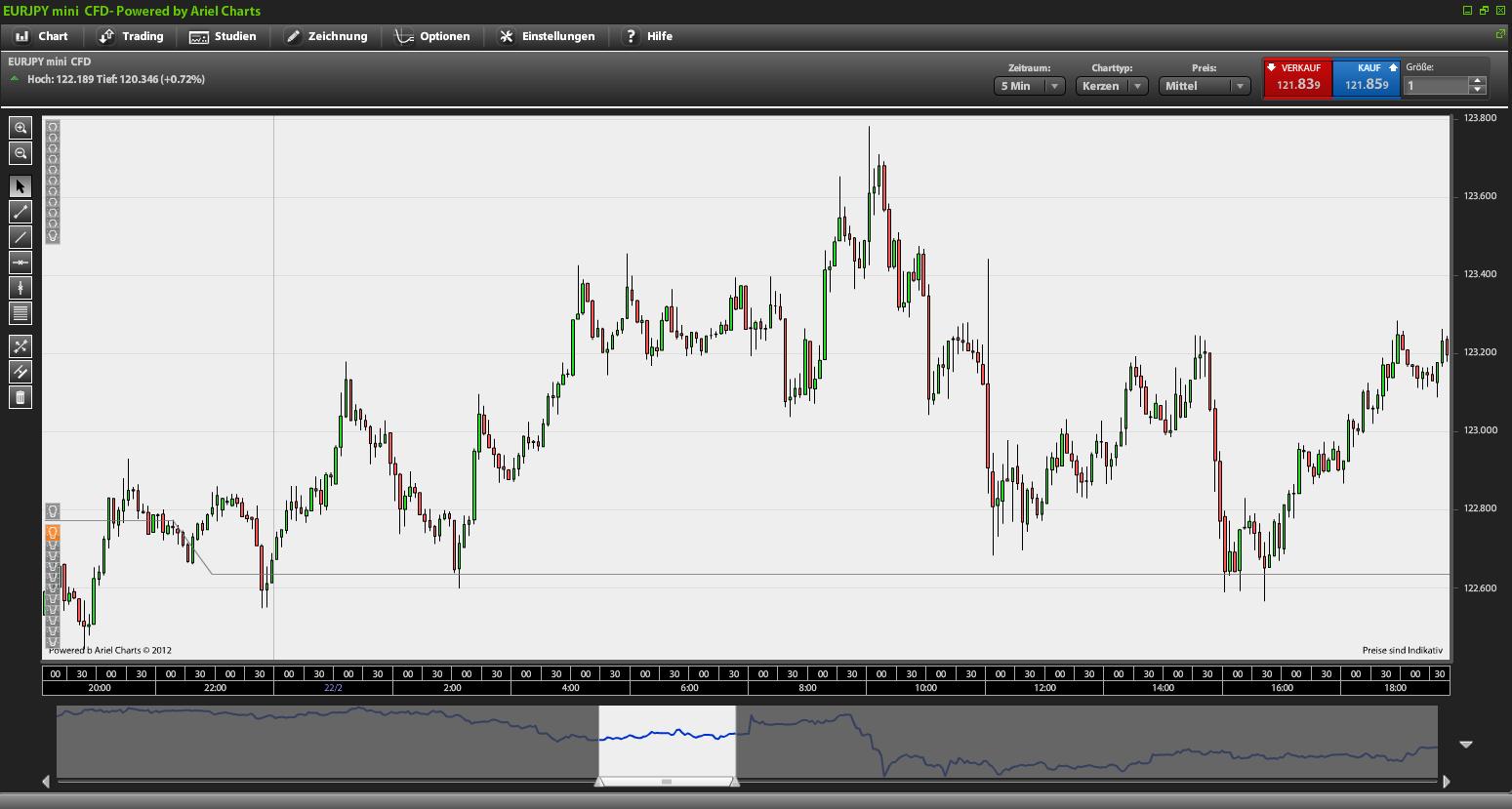Click the blue KAUF buy button
Screen dimensions: 1512x809
(1366, 78)
